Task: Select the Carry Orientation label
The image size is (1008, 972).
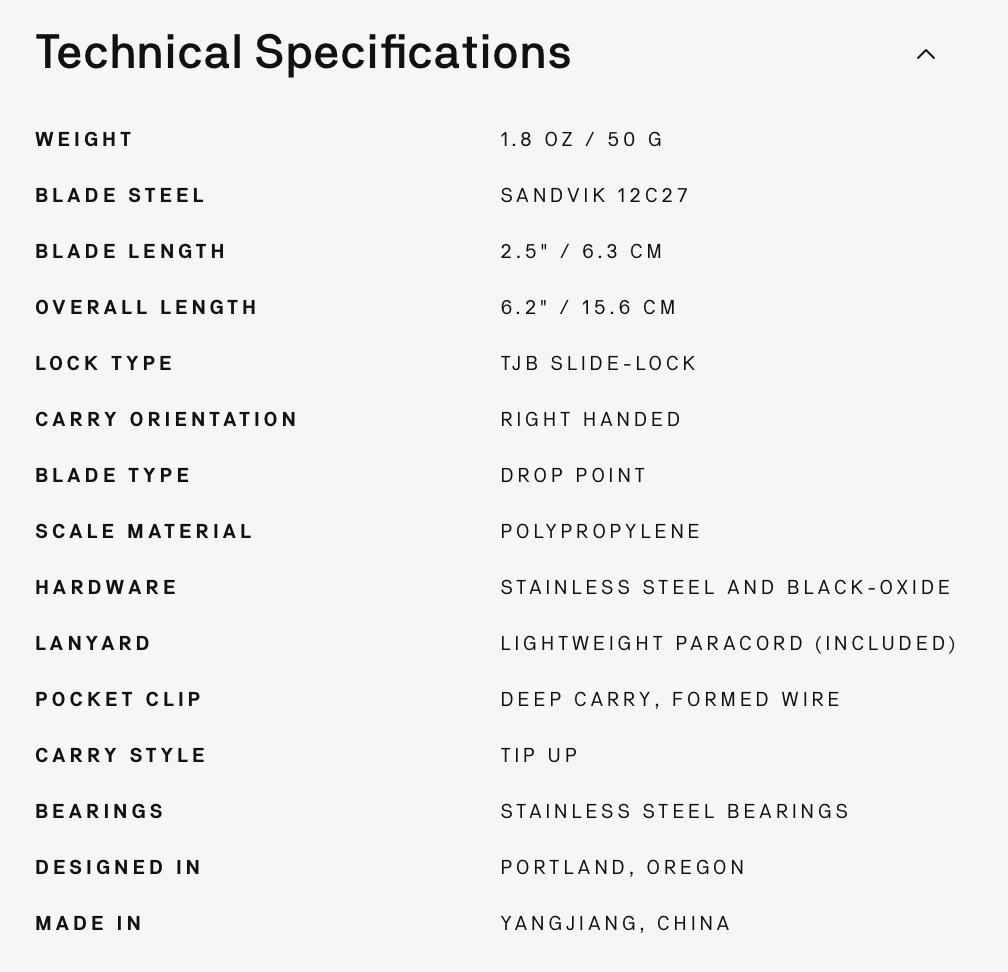Action: (x=167, y=420)
